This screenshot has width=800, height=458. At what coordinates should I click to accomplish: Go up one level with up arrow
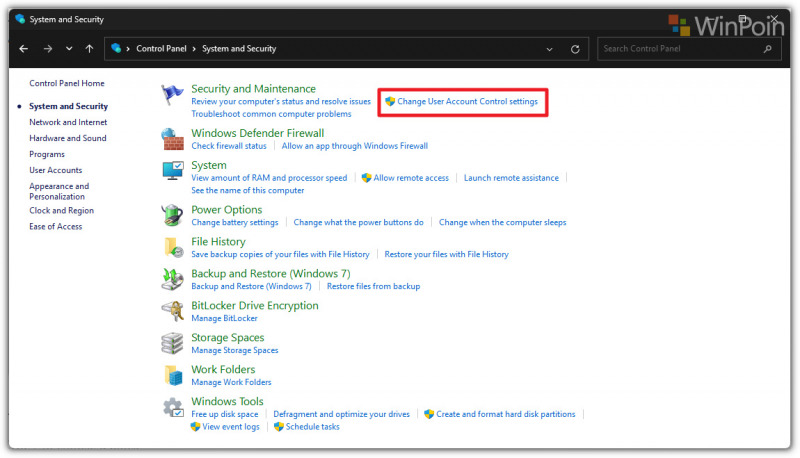[x=89, y=48]
